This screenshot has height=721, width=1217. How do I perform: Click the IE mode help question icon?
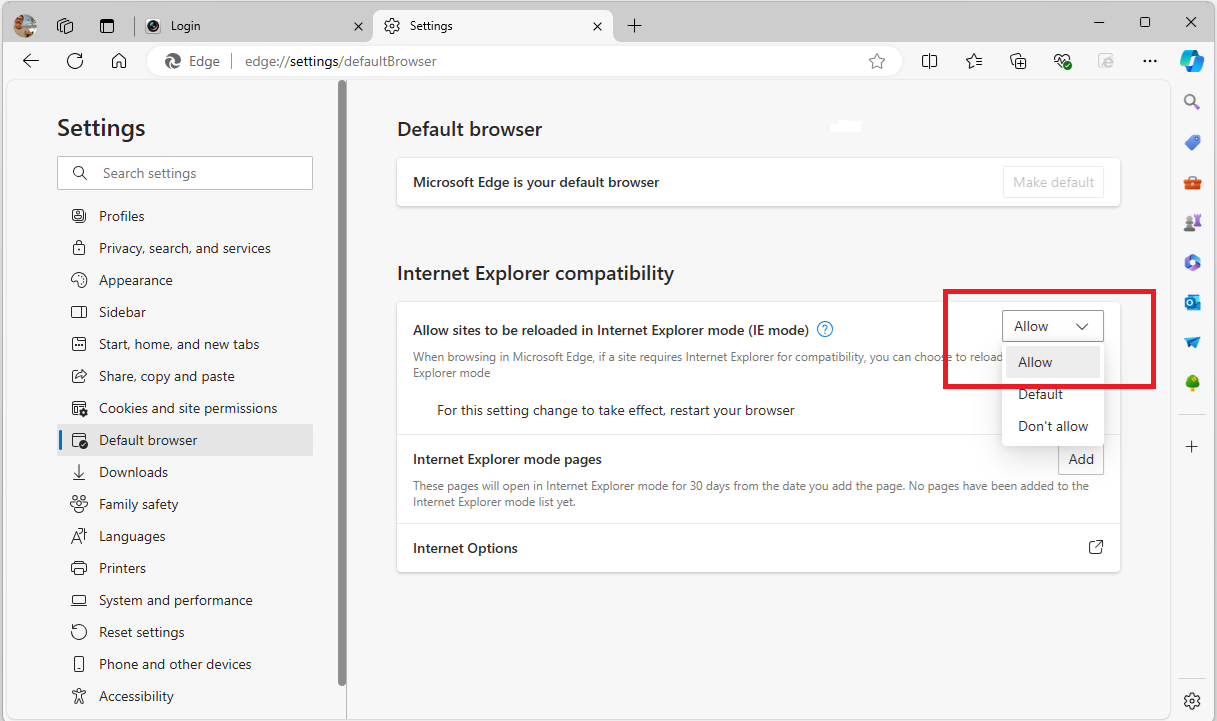[x=825, y=329]
